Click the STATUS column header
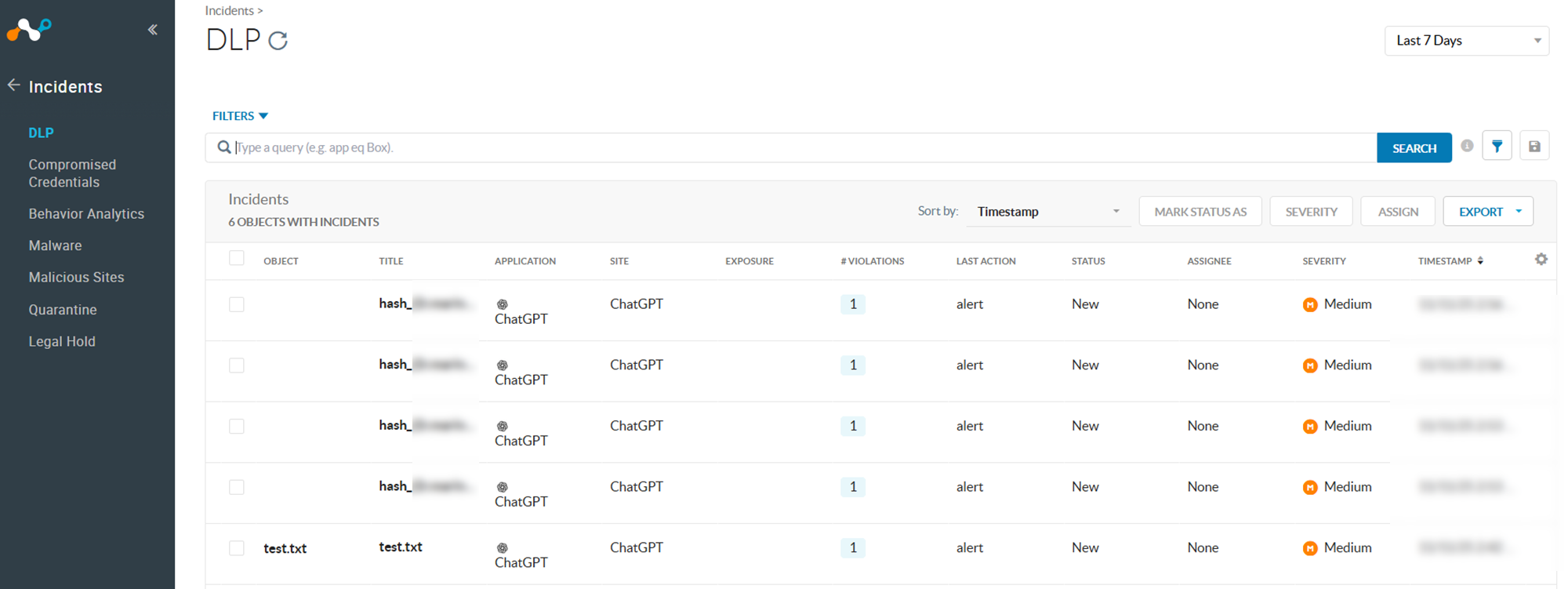1568x589 pixels. pyautogui.click(x=1088, y=261)
